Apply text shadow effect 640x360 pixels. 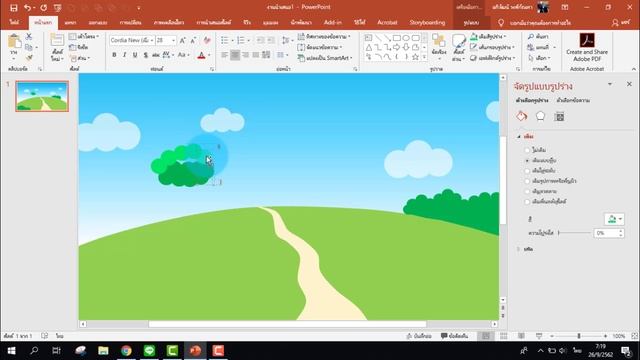[x=145, y=55]
